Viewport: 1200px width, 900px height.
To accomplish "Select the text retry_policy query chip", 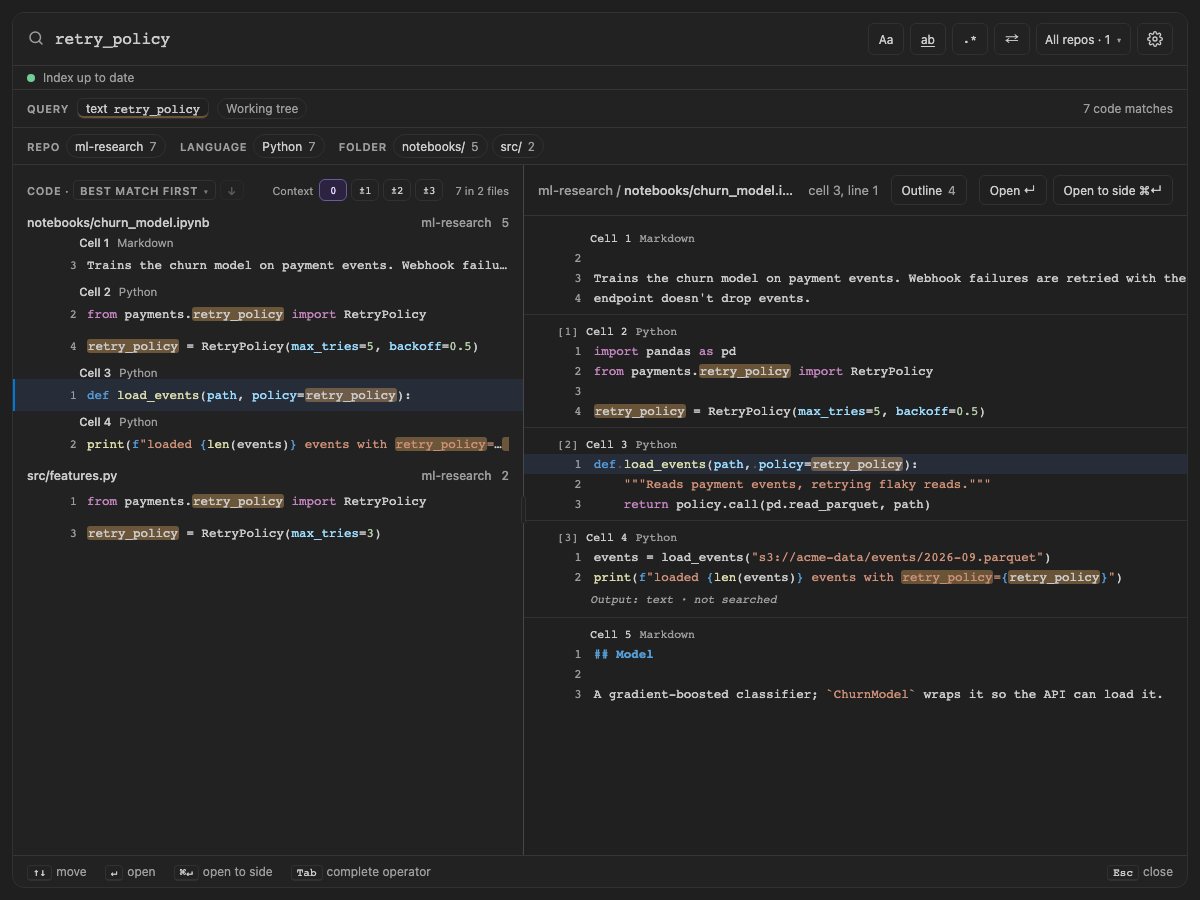I will [x=143, y=109].
